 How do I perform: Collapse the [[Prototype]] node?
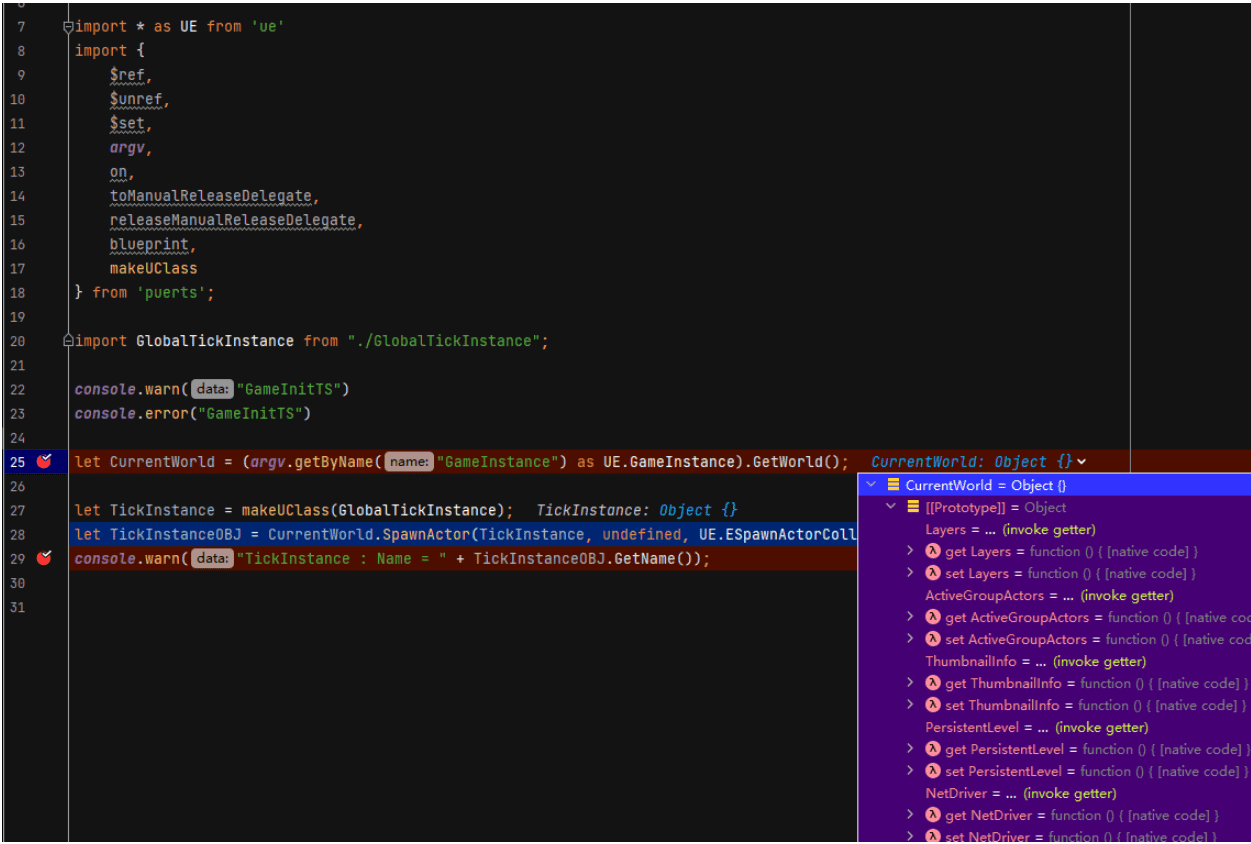[x=891, y=507]
